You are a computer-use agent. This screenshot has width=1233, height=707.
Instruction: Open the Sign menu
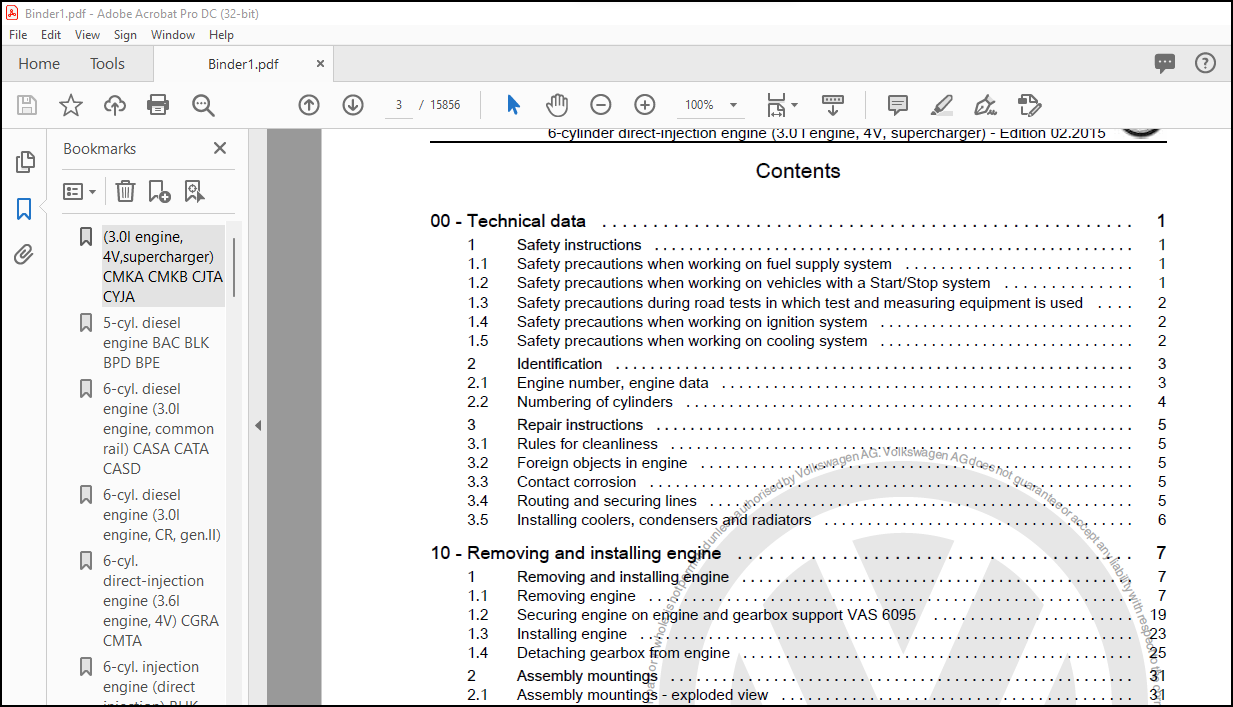(x=125, y=34)
